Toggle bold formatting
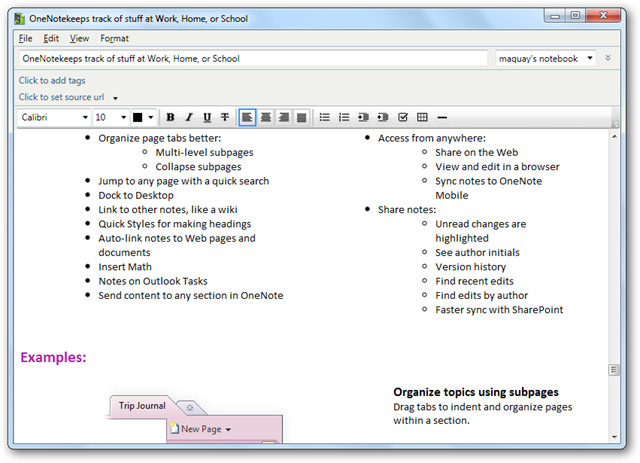Viewport: 640px width, 463px height. pos(171,118)
